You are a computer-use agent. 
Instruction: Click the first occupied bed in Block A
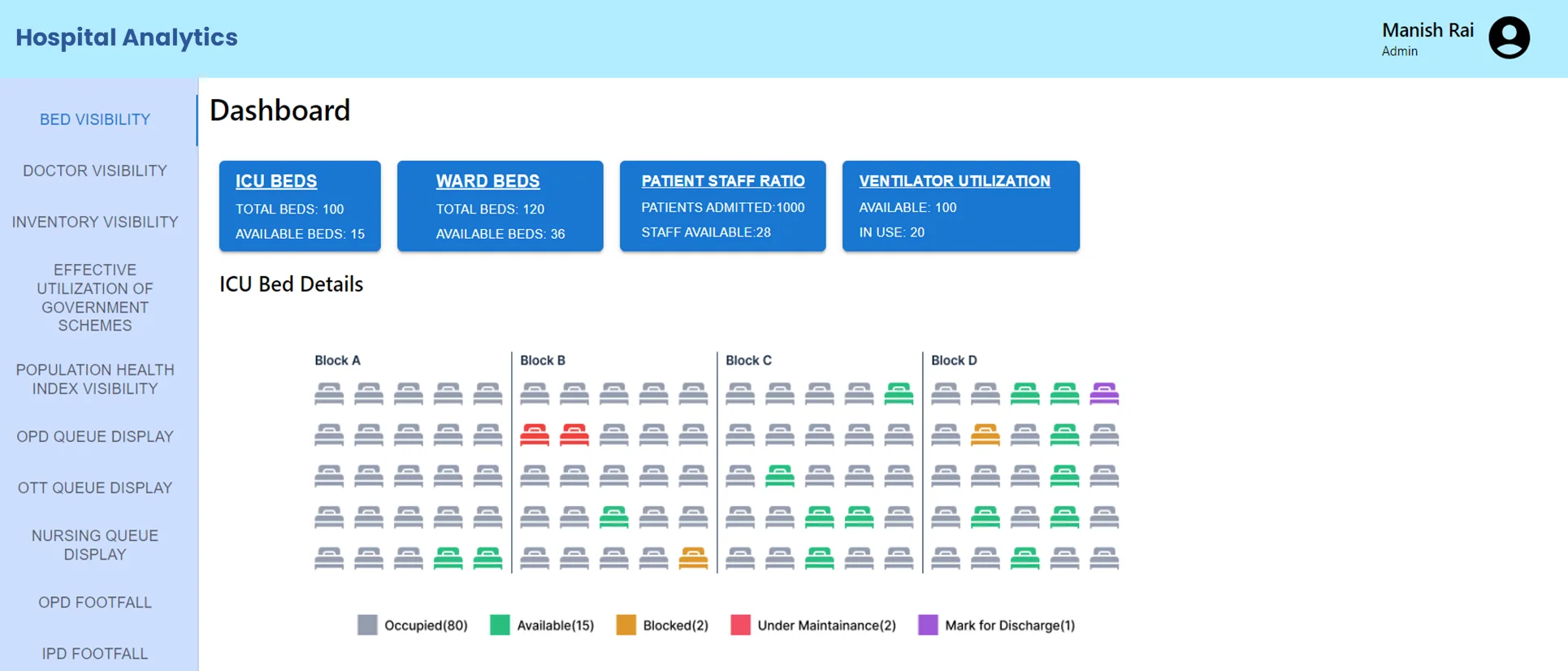329,394
